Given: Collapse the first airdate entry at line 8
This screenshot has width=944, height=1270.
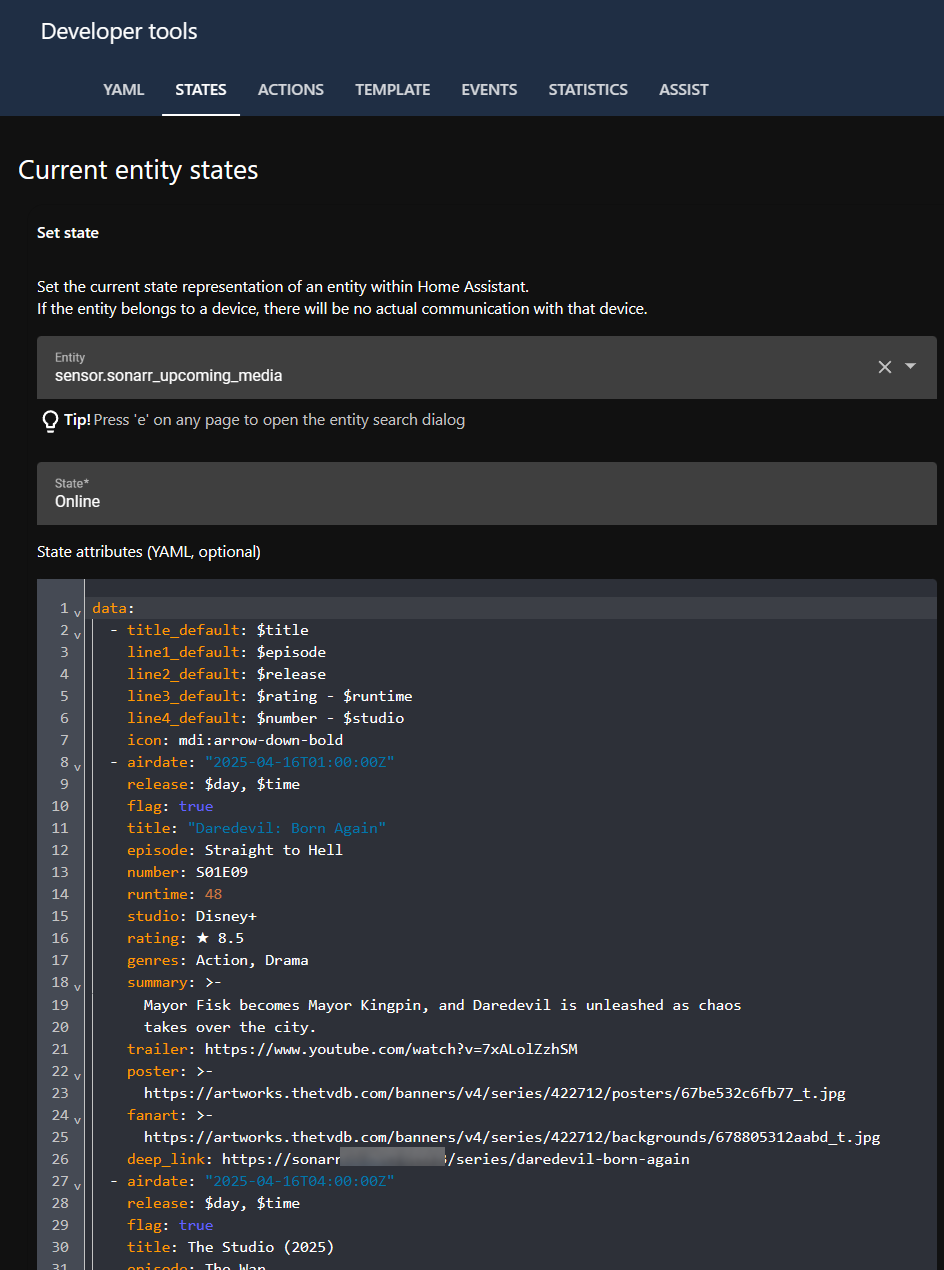Looking at the screenshot, I should pos(78,767).
